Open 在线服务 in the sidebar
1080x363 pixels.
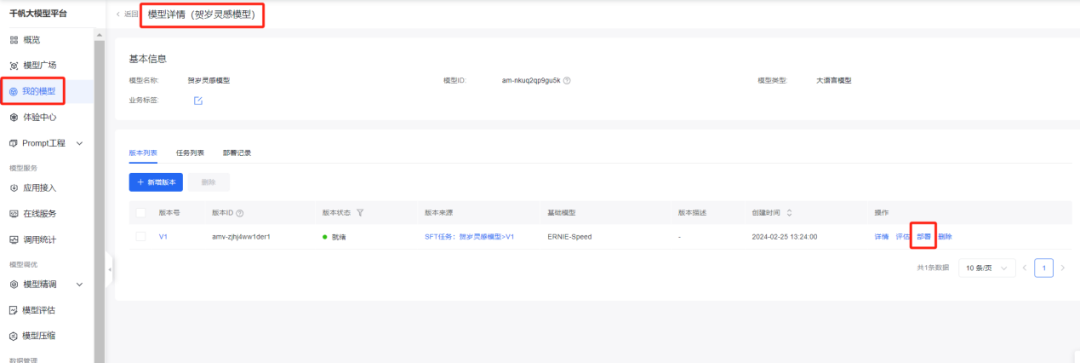(39, 214)
